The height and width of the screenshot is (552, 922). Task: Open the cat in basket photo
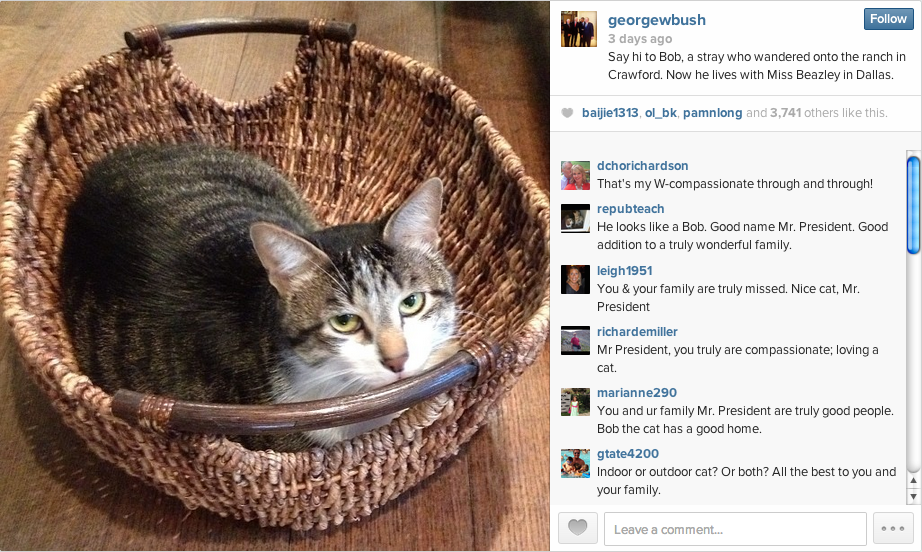coord(275,276)
